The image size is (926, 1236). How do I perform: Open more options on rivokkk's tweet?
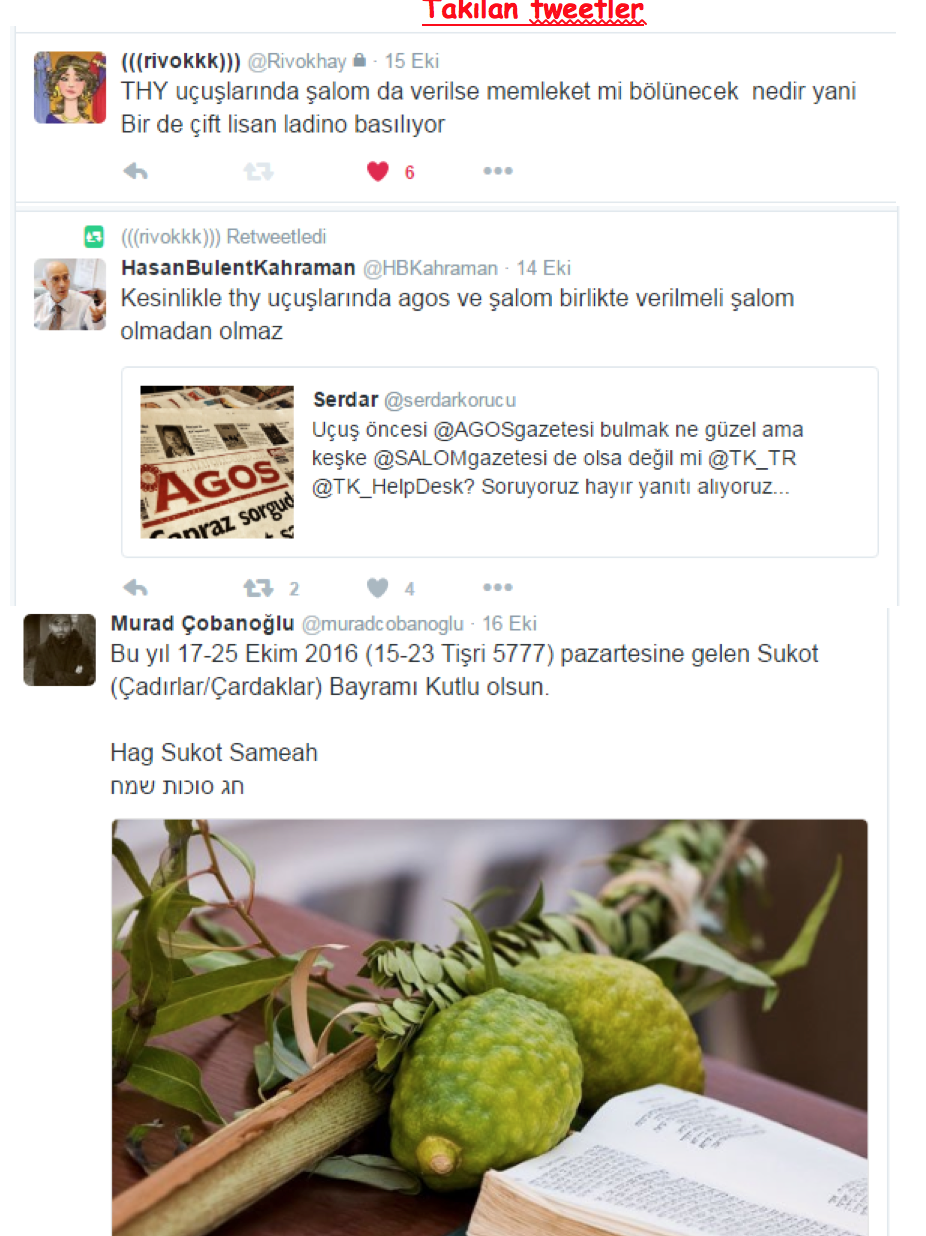[497, 172]
